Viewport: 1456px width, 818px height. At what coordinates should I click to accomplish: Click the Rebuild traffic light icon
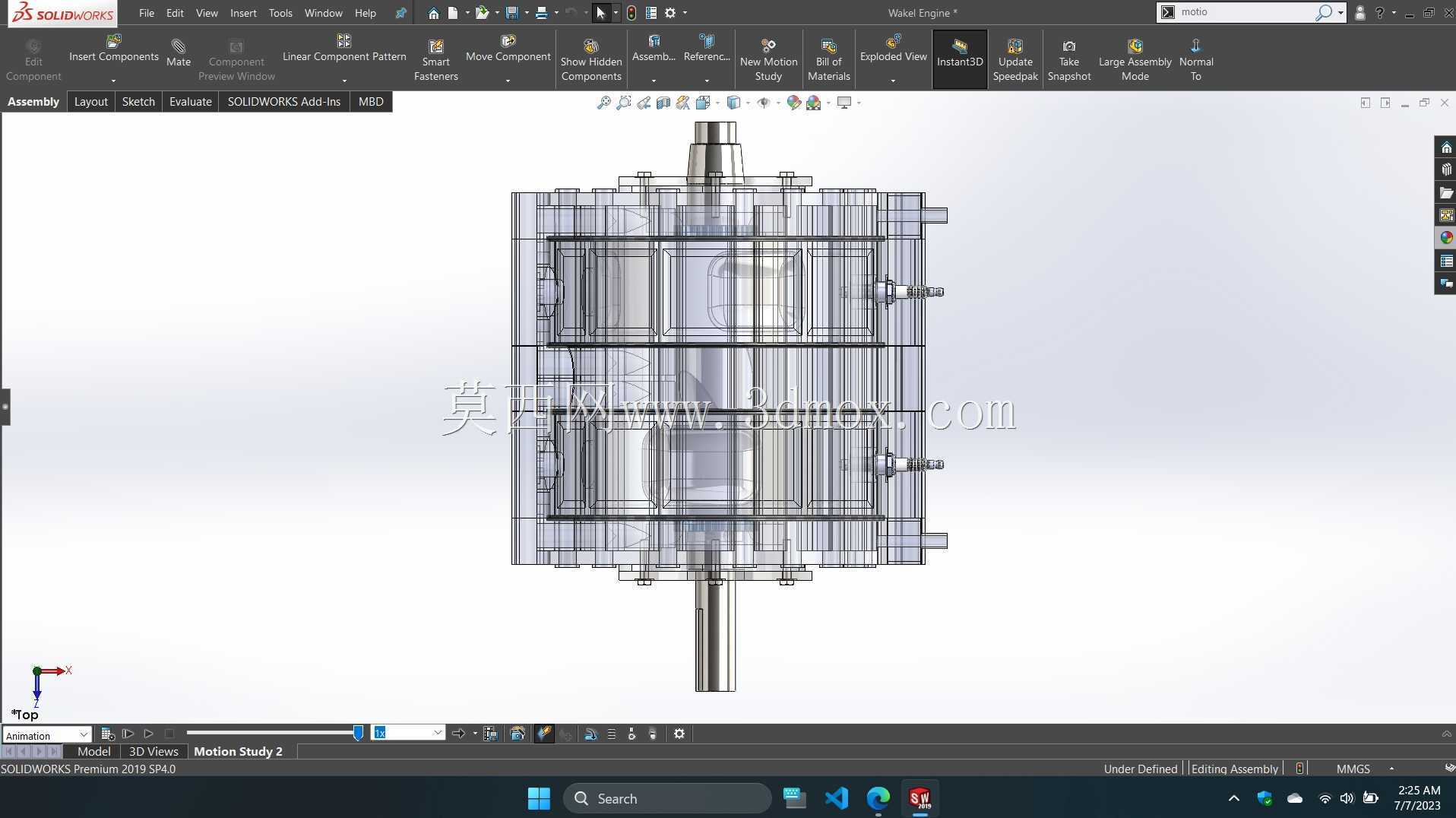[631, 13]
